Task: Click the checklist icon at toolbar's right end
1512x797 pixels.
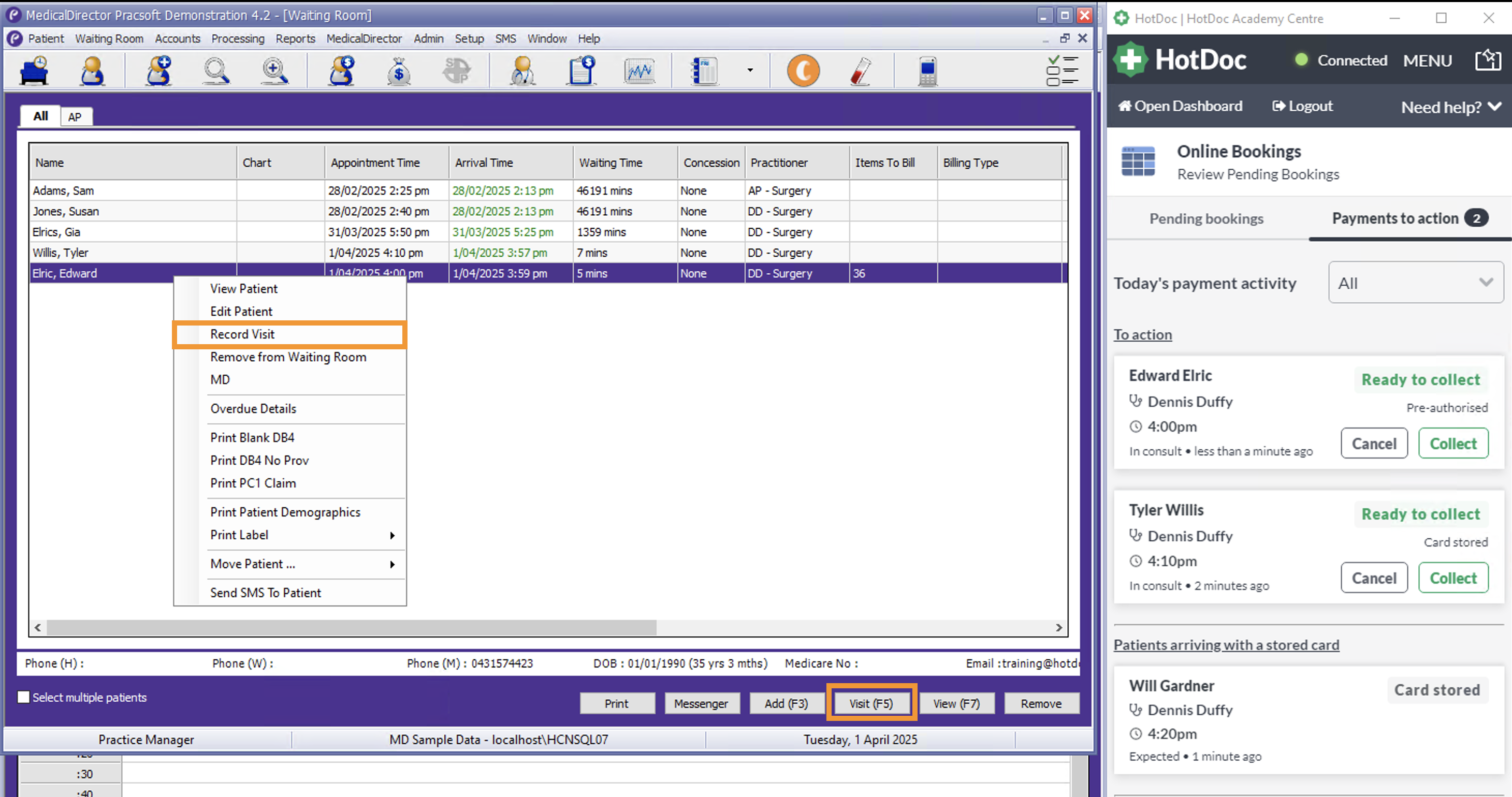Action: (1062, 71)
